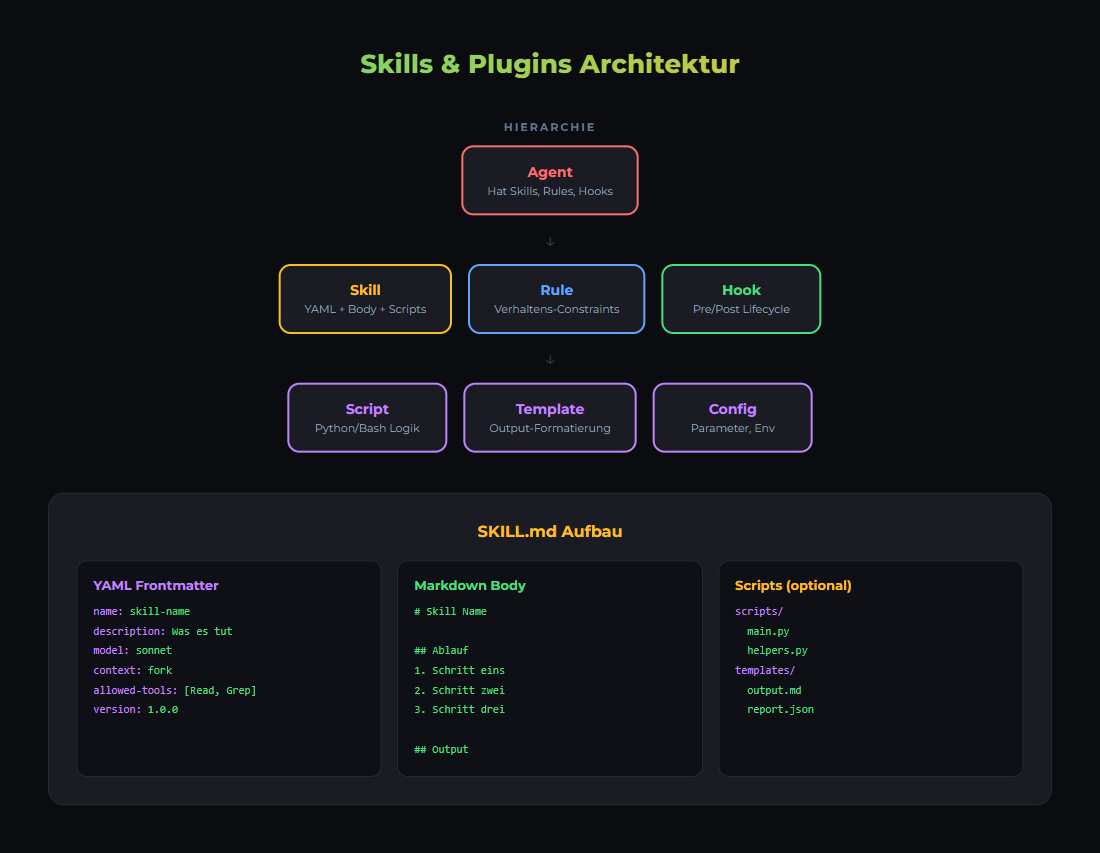Open the main.py file entry
This screenshot has width=1100, height=853.
coord(768,631)
